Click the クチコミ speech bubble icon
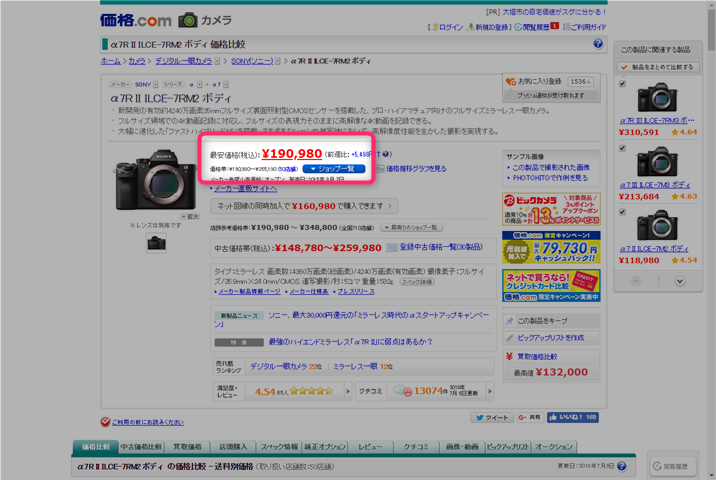The height and width of the screenshot is (480, 716). pos(403,391)
